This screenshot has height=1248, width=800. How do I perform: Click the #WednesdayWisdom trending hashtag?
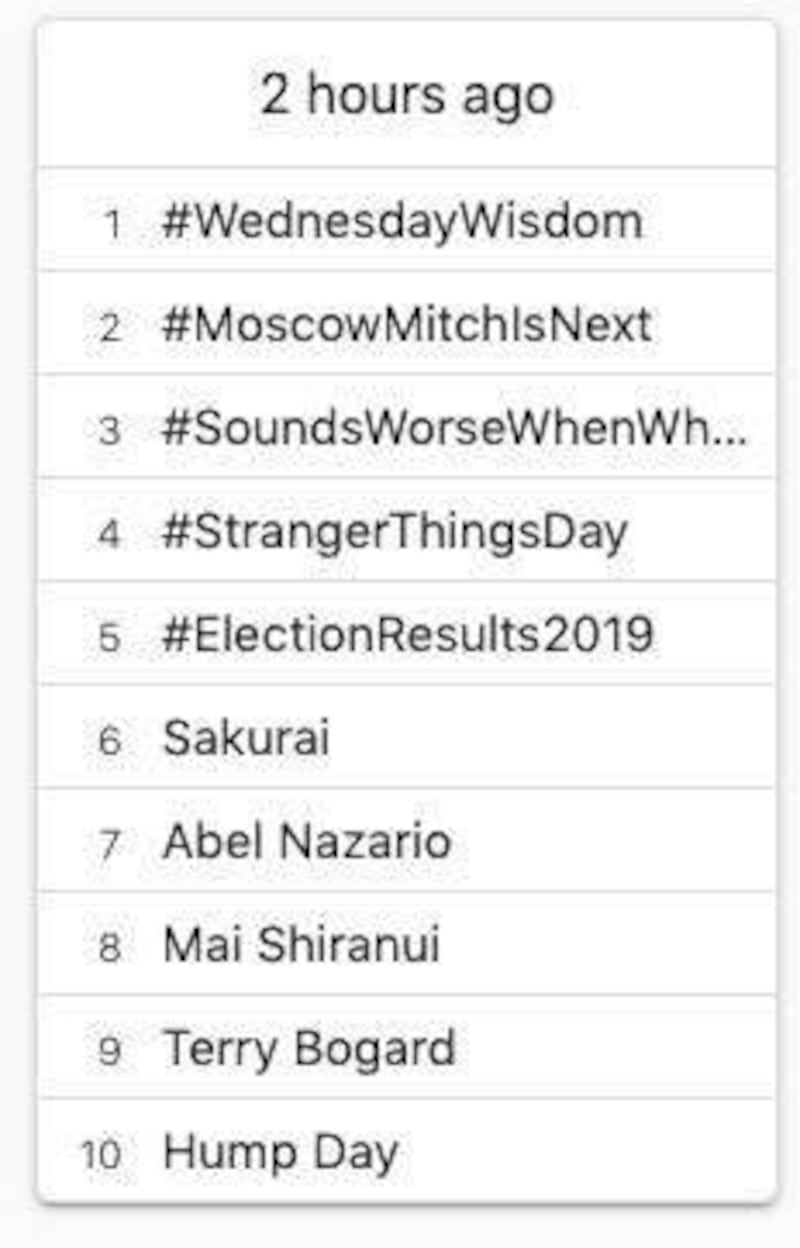click(x=402, y=222)
